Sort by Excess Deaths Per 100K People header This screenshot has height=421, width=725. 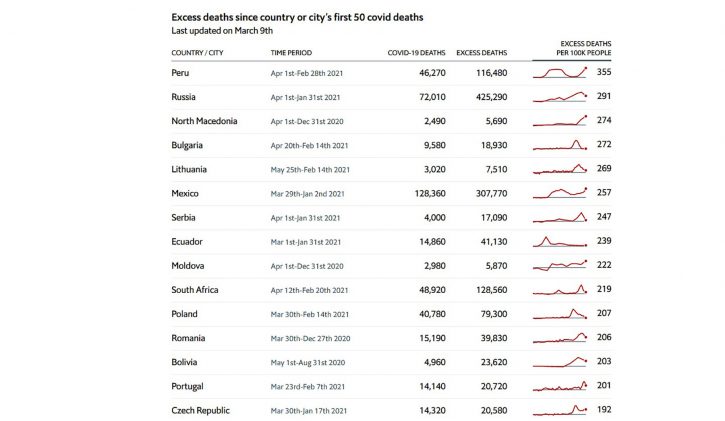(584, 48)
